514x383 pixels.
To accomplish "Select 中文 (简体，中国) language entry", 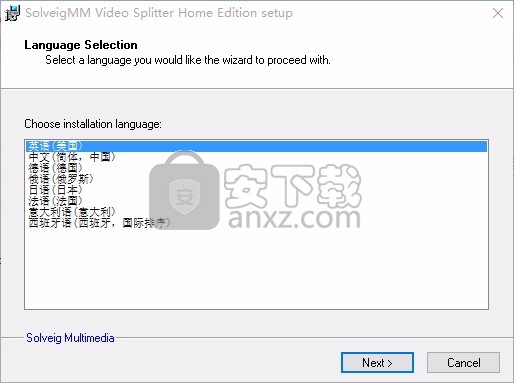I will (x=256, y=157).
